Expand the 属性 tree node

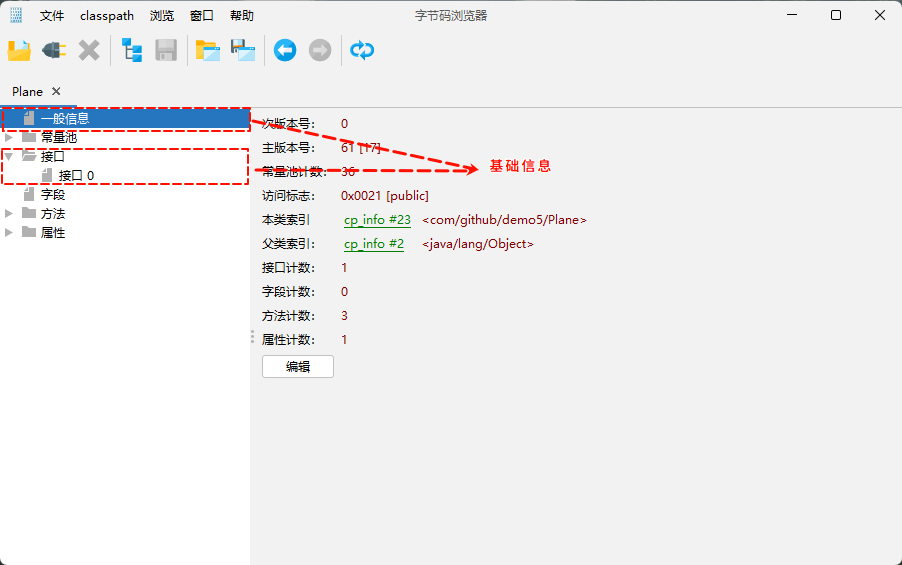click(9, 233)
